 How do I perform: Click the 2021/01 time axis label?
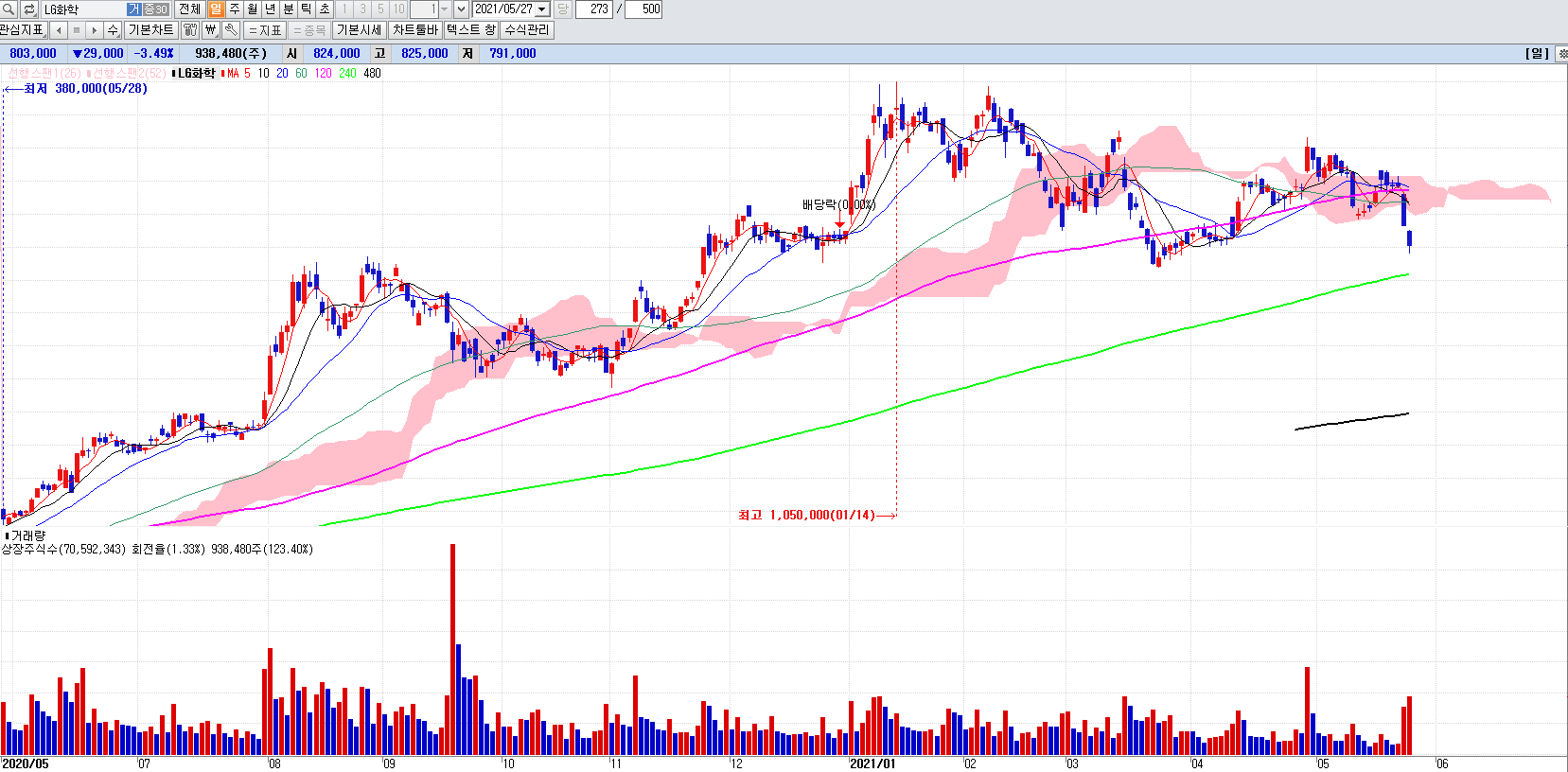tap(872, 763)
